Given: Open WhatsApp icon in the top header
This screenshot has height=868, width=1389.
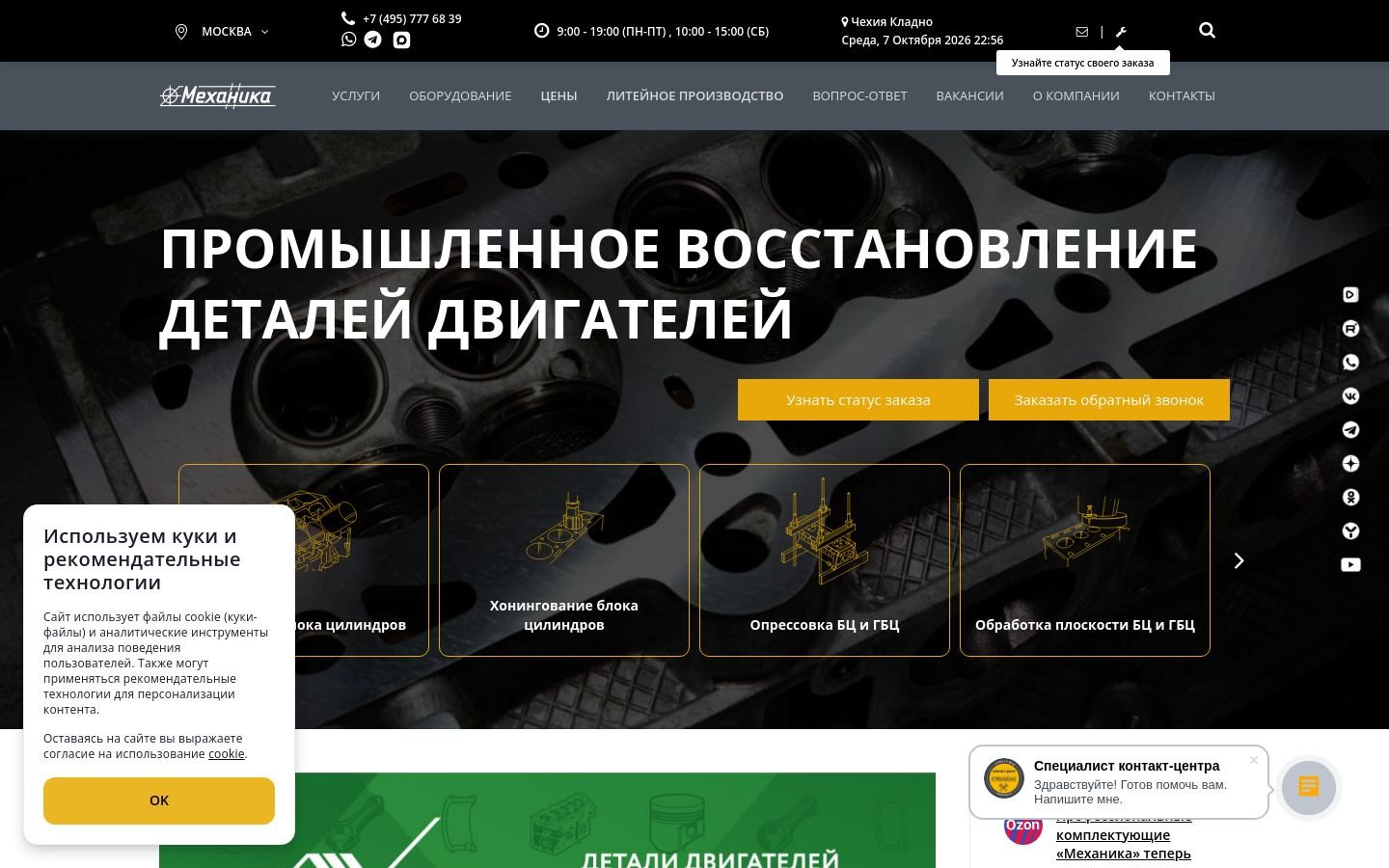Looking at the screenshot, I should [x=348, y=40].
